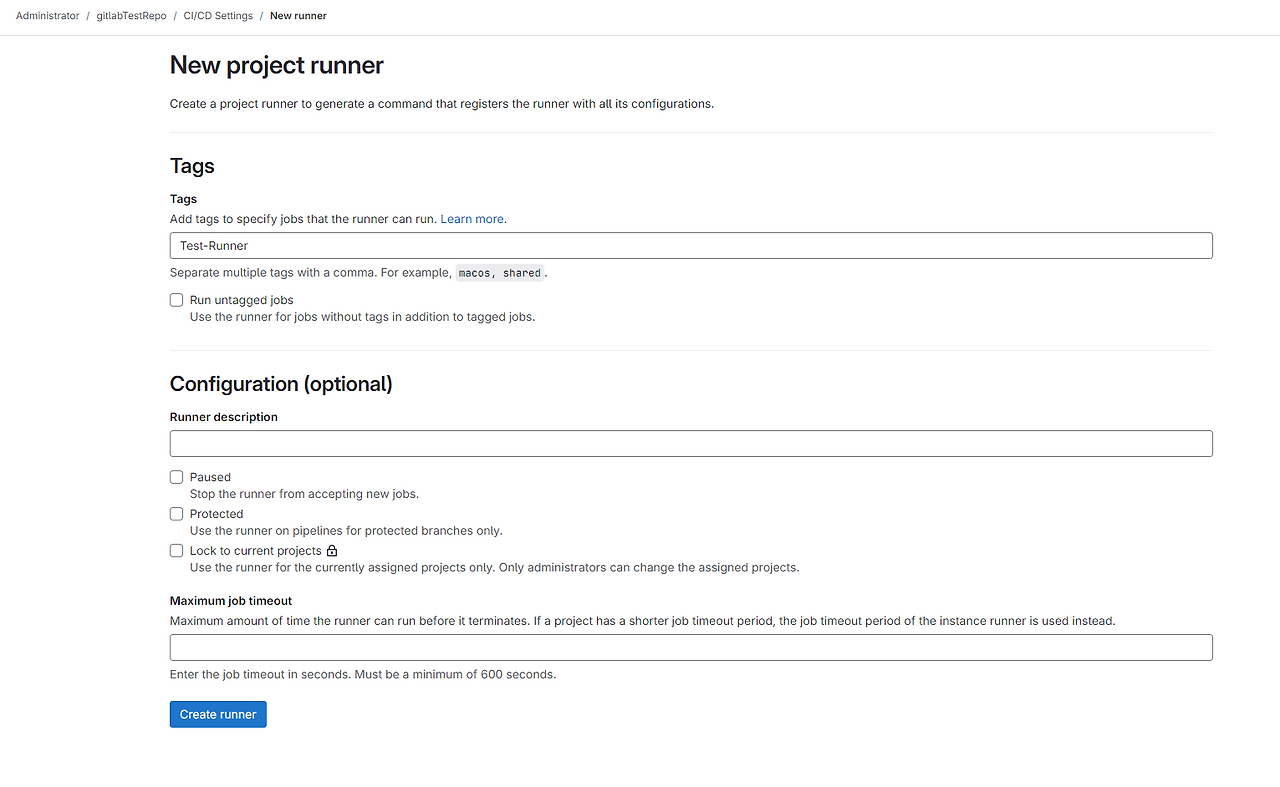Open the Learn more link about tags
This screenshot has width=1280, height=787.
[471, 218]
